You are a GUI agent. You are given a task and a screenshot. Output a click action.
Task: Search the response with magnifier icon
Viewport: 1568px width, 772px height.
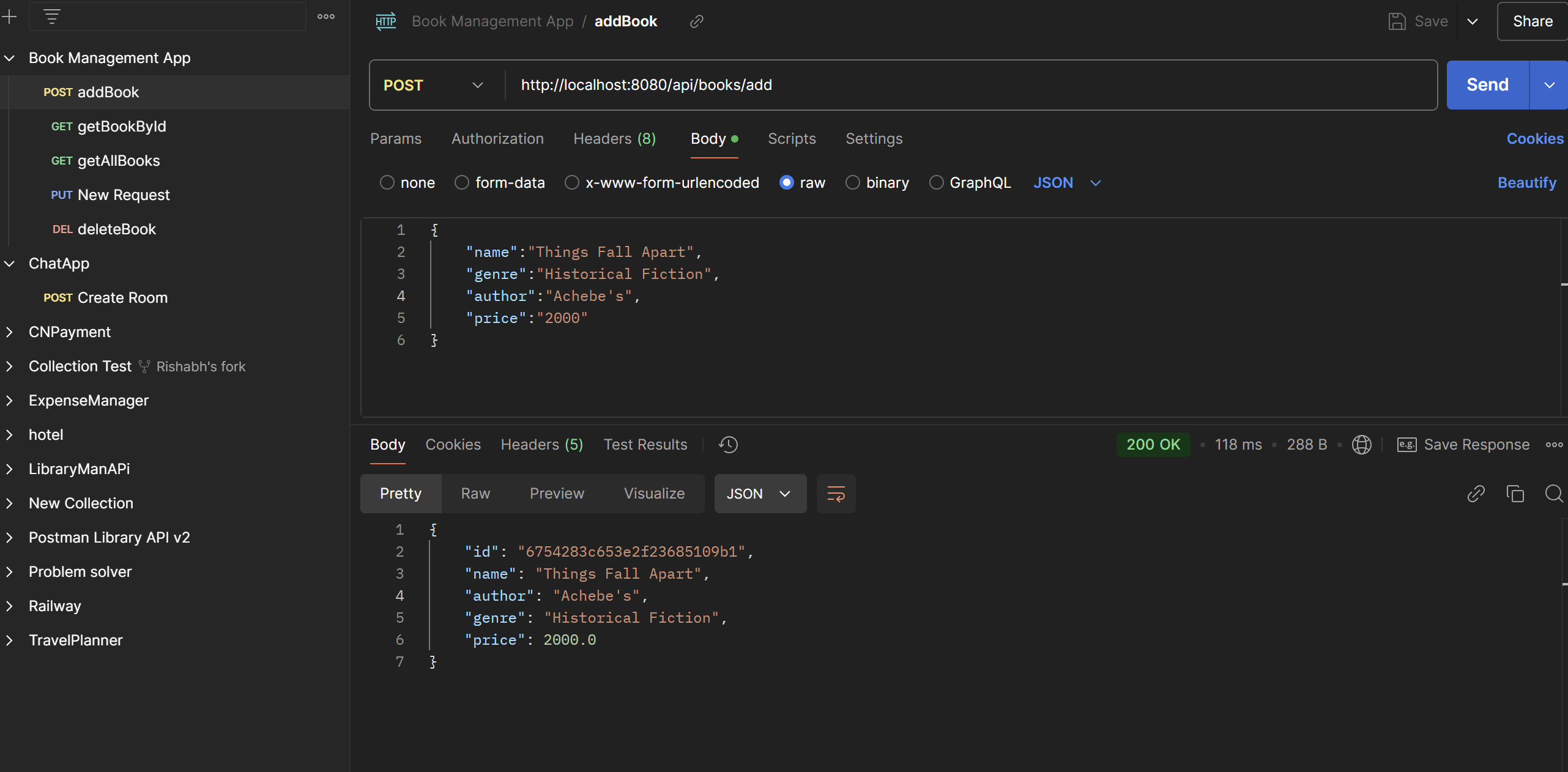[x=1554, y=494]
